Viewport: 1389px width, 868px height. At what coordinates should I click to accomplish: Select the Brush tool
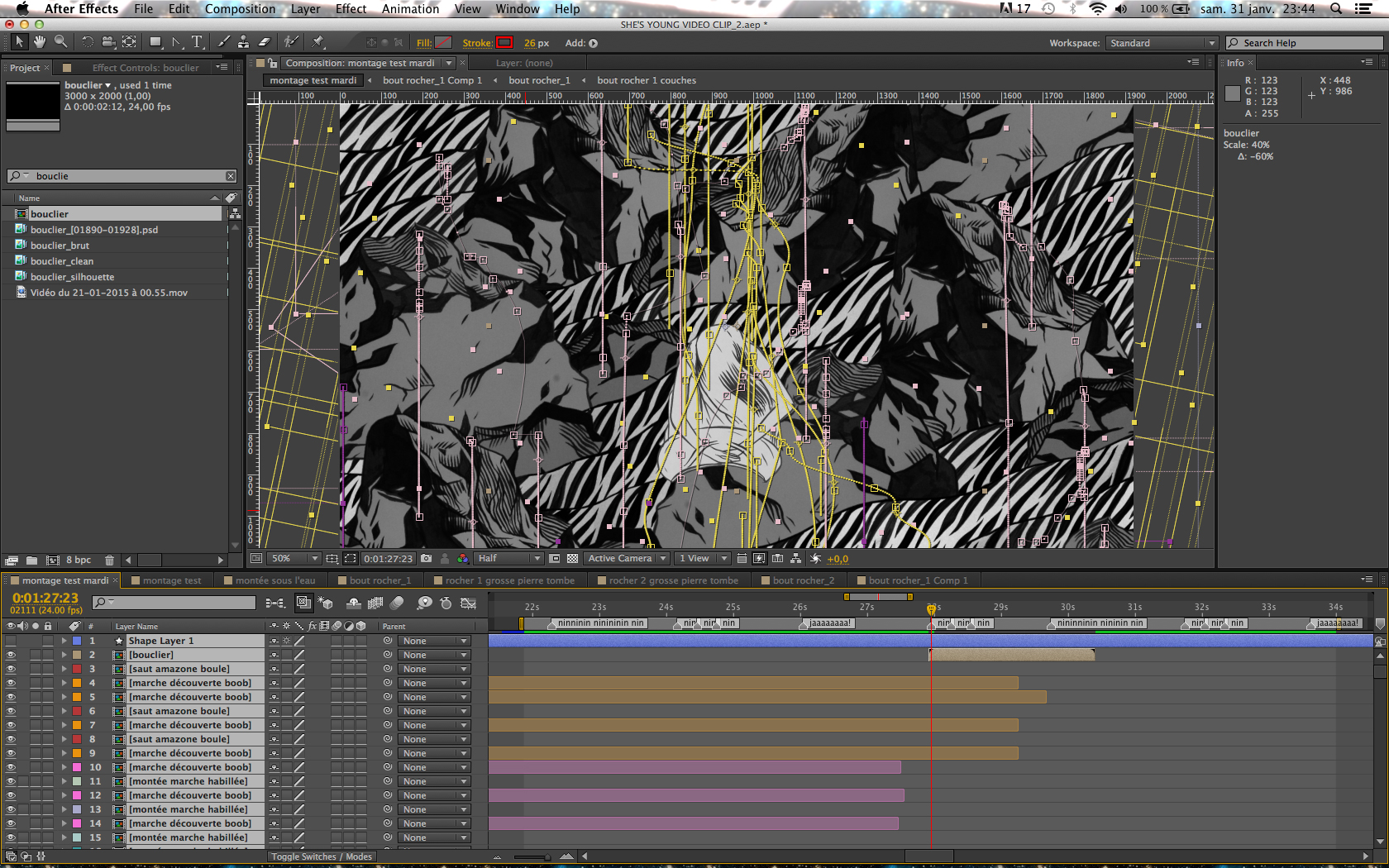tap(223, 41)
